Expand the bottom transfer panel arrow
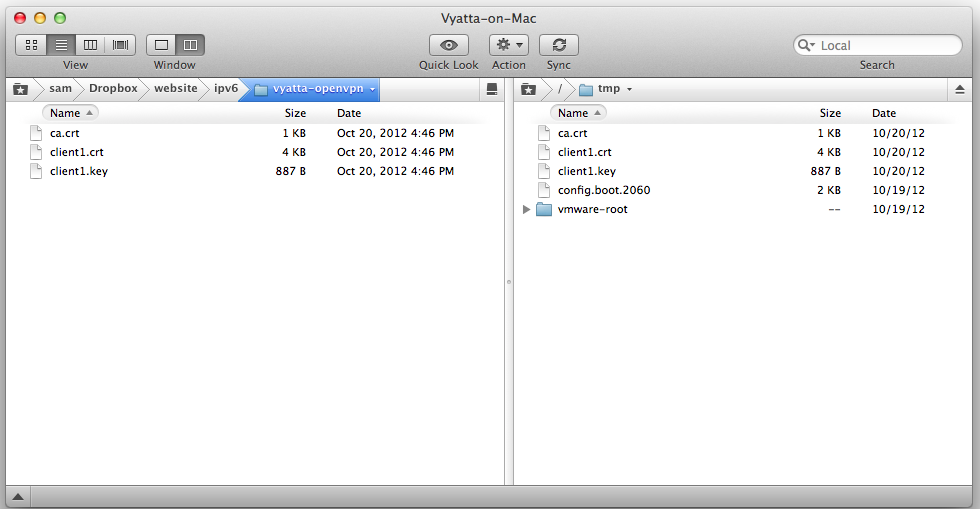 click(x=18, y=497)
